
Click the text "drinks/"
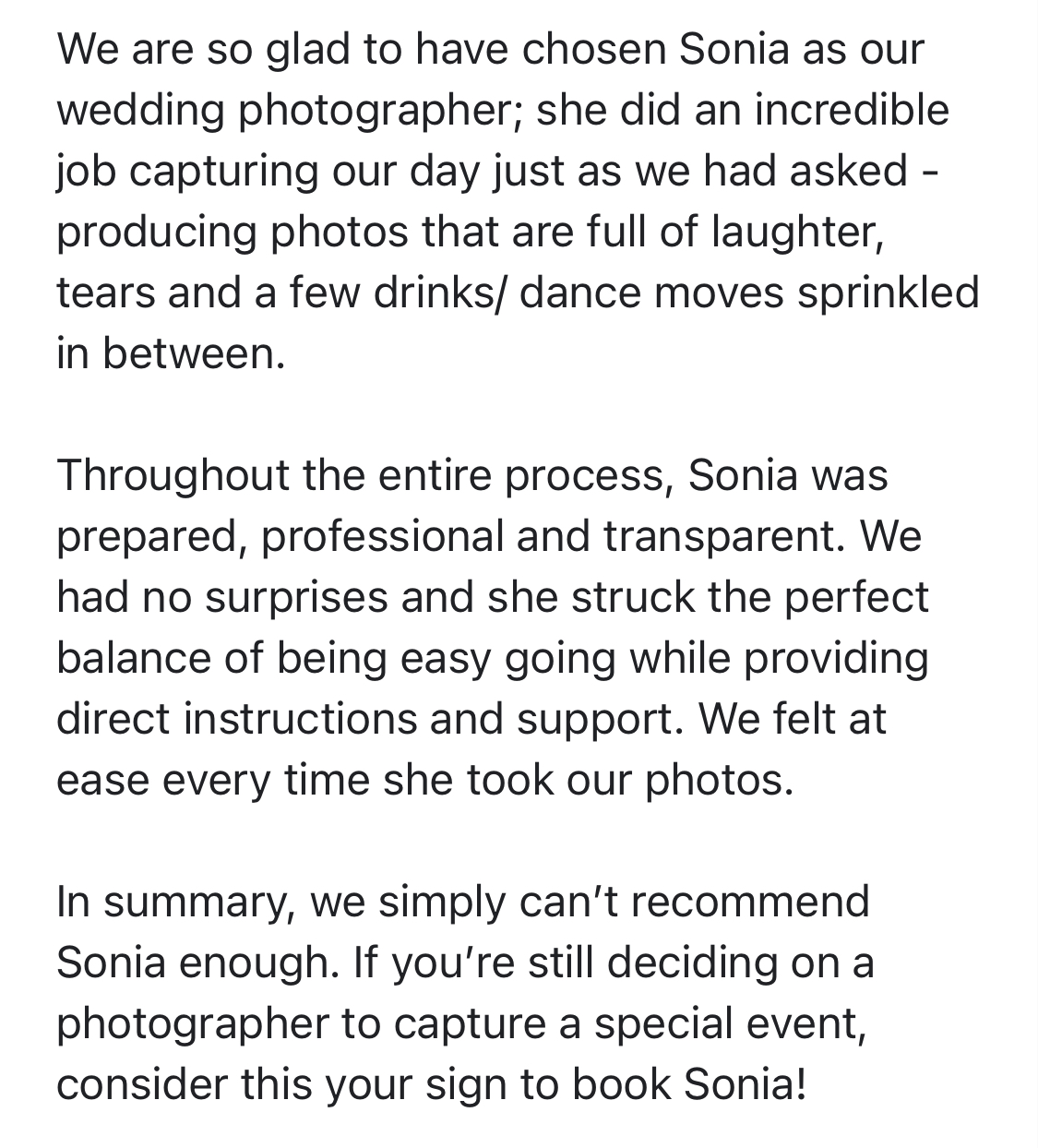(441, 293)
